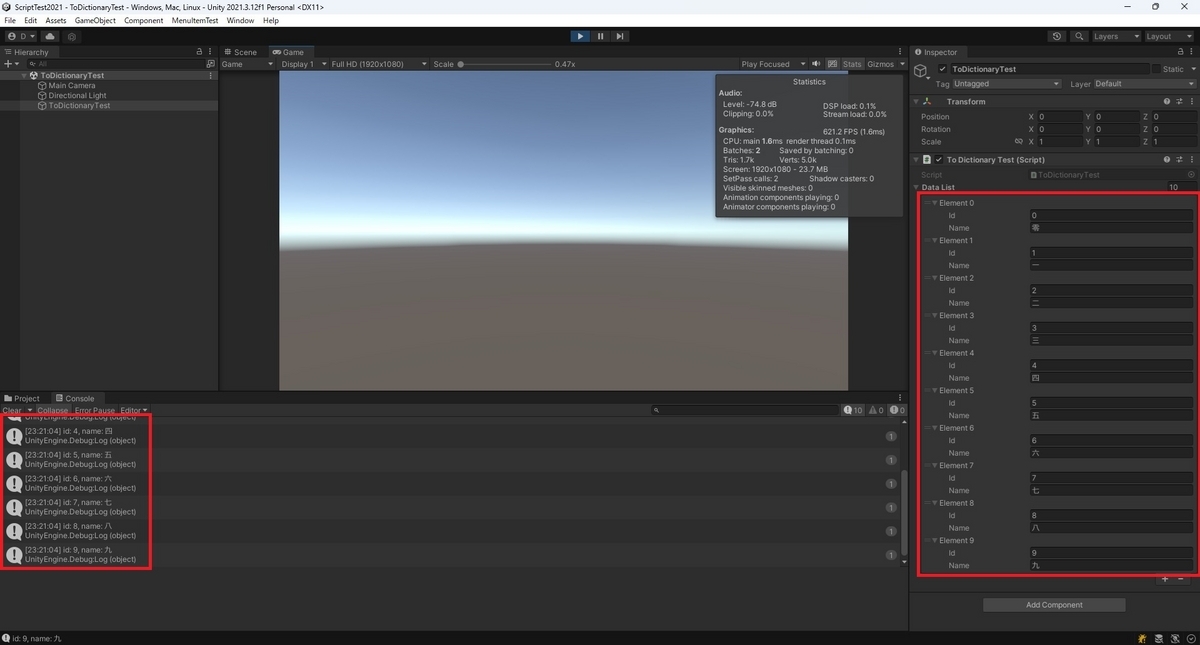Open the Unity Cloud services icon
Image resolution: width=1200 pixels, height=645 pixels.
coord(50,36)
